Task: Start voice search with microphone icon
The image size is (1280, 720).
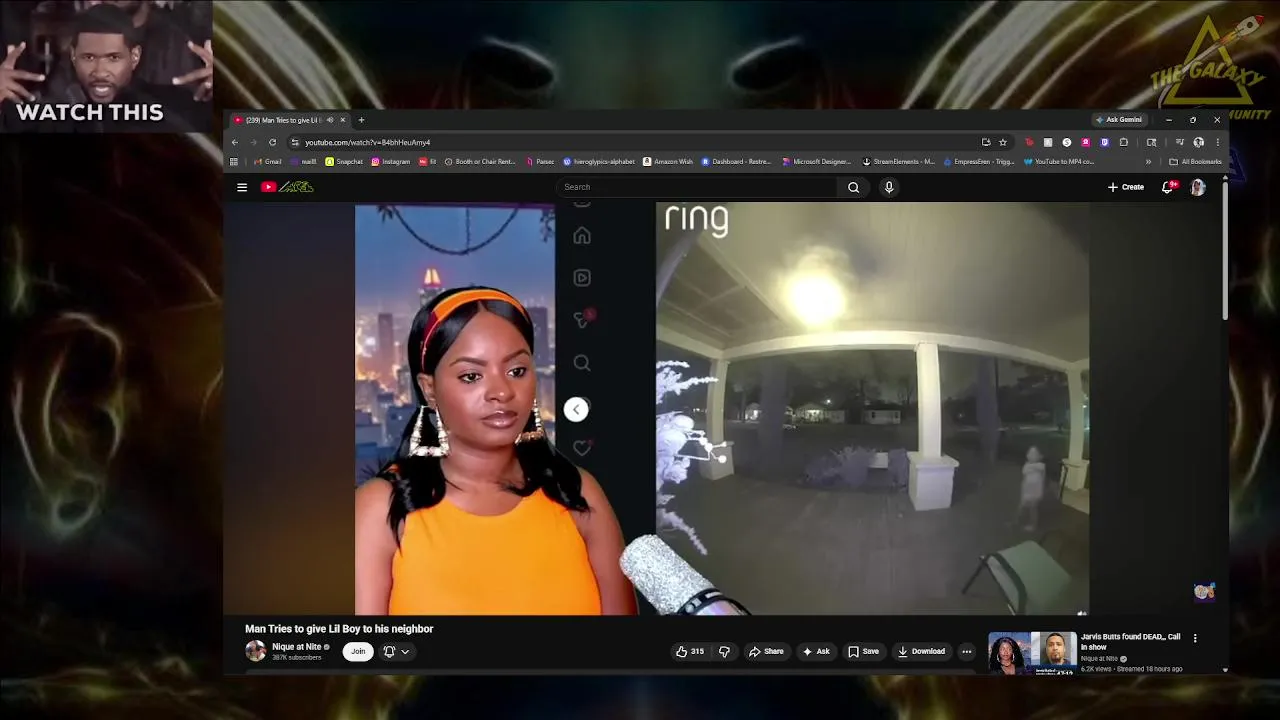Action: pos(888,187)
